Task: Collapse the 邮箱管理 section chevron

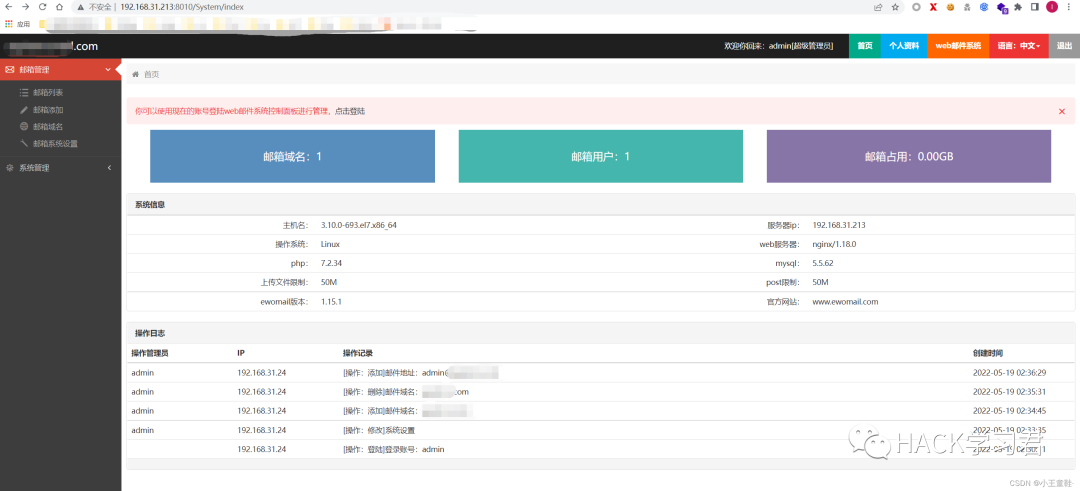Action: (108, 70)
